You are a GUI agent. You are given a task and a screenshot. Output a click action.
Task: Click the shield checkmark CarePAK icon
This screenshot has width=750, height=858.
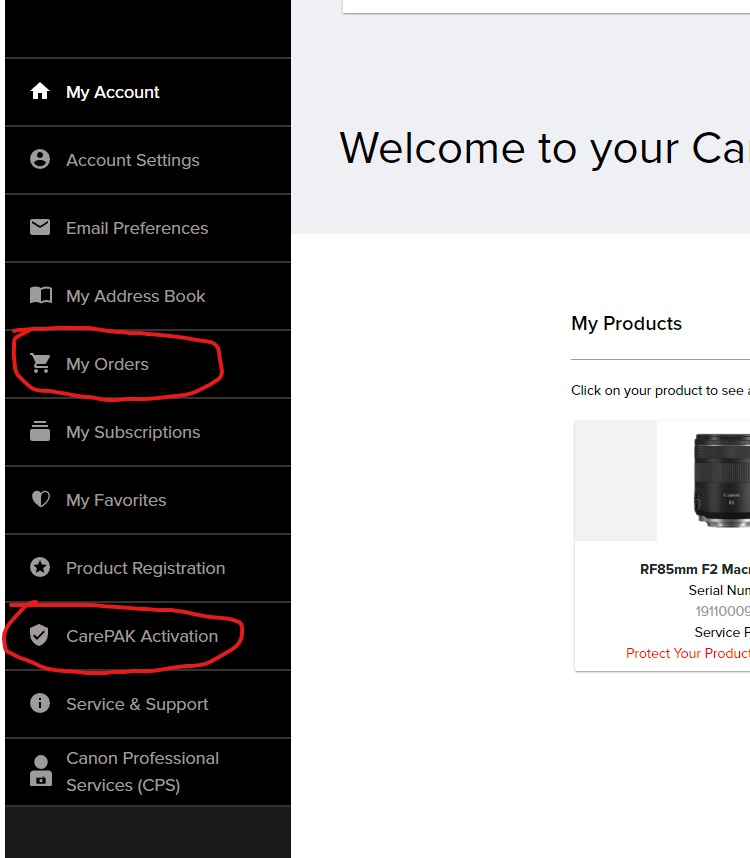point(40,636)
